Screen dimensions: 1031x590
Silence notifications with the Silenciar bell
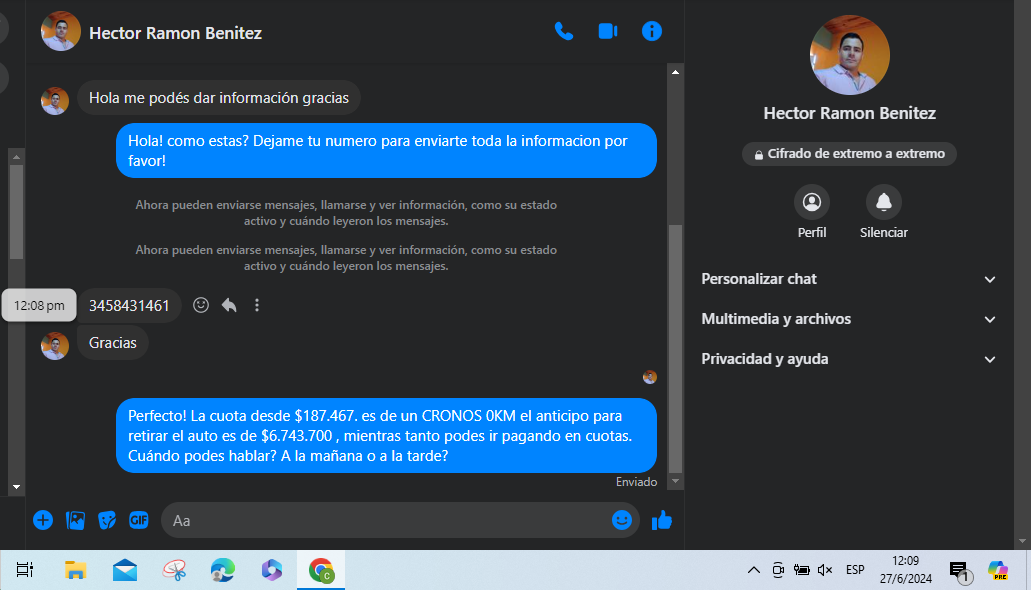click(x=883, y=203)
